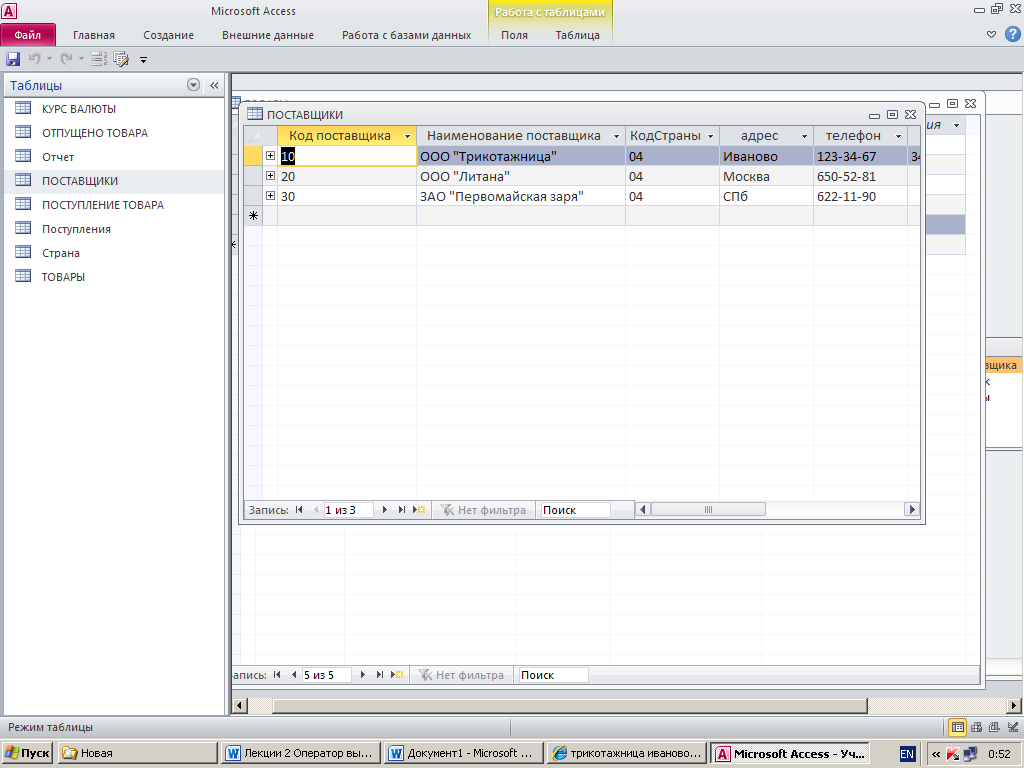Select КУРС ВАЛЮТЫ table in navigation pane

[x=114, y=109]
